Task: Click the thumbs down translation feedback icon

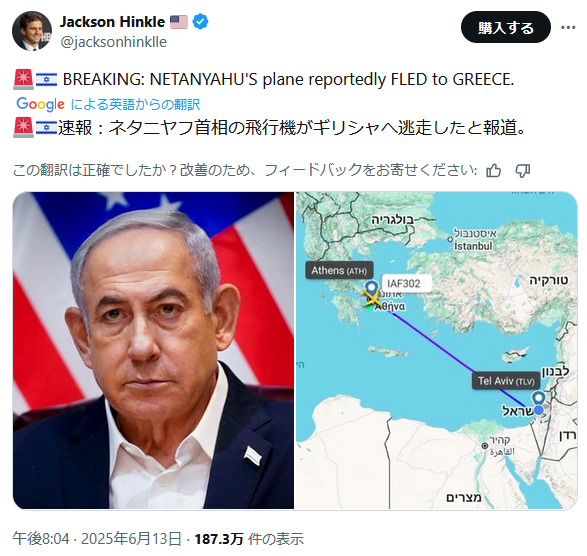Action: tap(523, 171)
